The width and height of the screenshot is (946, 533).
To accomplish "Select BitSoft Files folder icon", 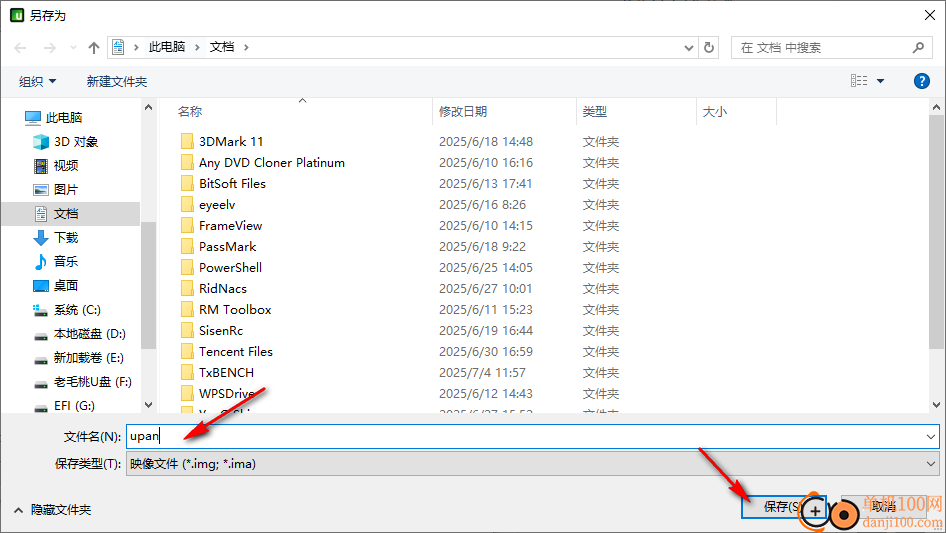I will coord(187,184).
